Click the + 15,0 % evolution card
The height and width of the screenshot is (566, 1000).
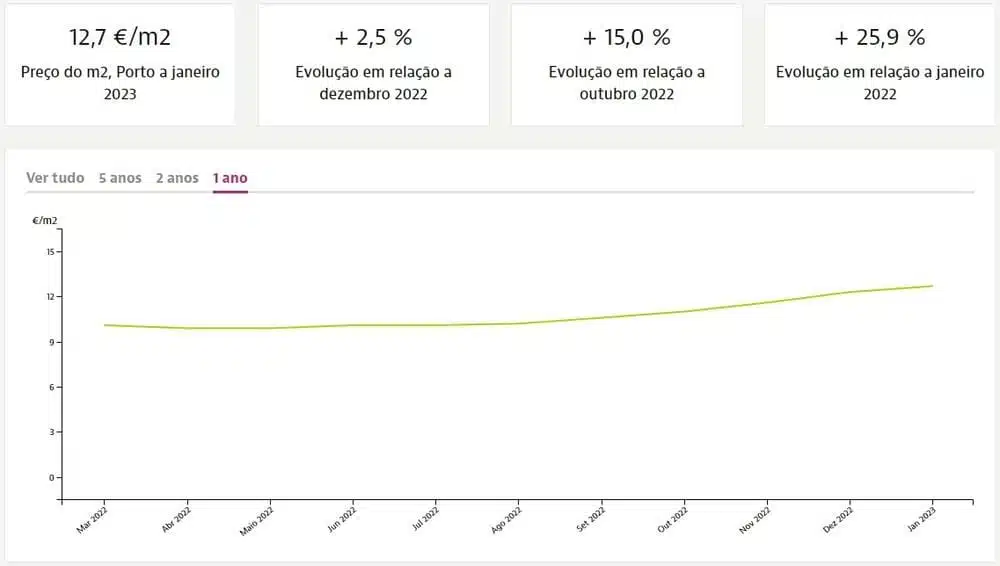[x=627, y=64]
